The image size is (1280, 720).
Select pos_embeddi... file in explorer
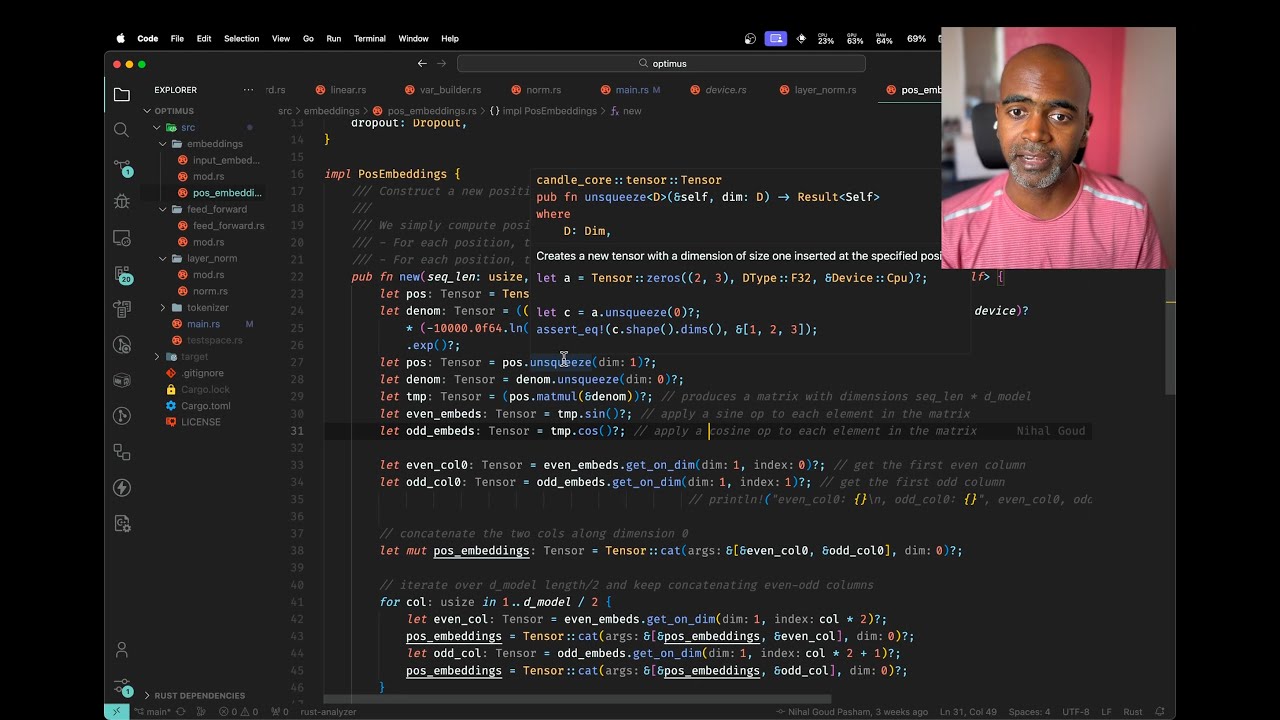point(218,193)
